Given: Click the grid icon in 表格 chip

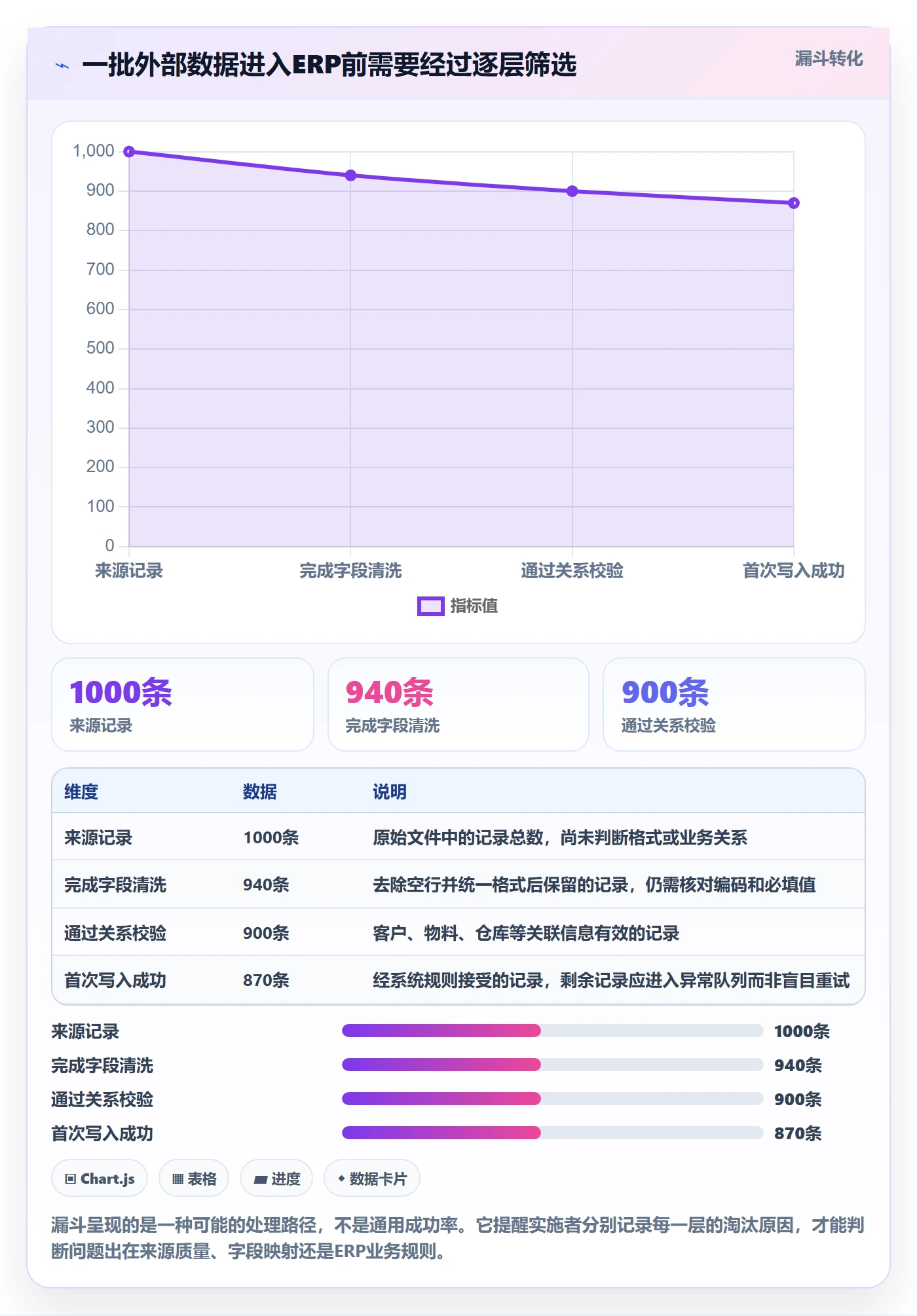Looking at the screenshot, I should click(x=178, y=1180).
